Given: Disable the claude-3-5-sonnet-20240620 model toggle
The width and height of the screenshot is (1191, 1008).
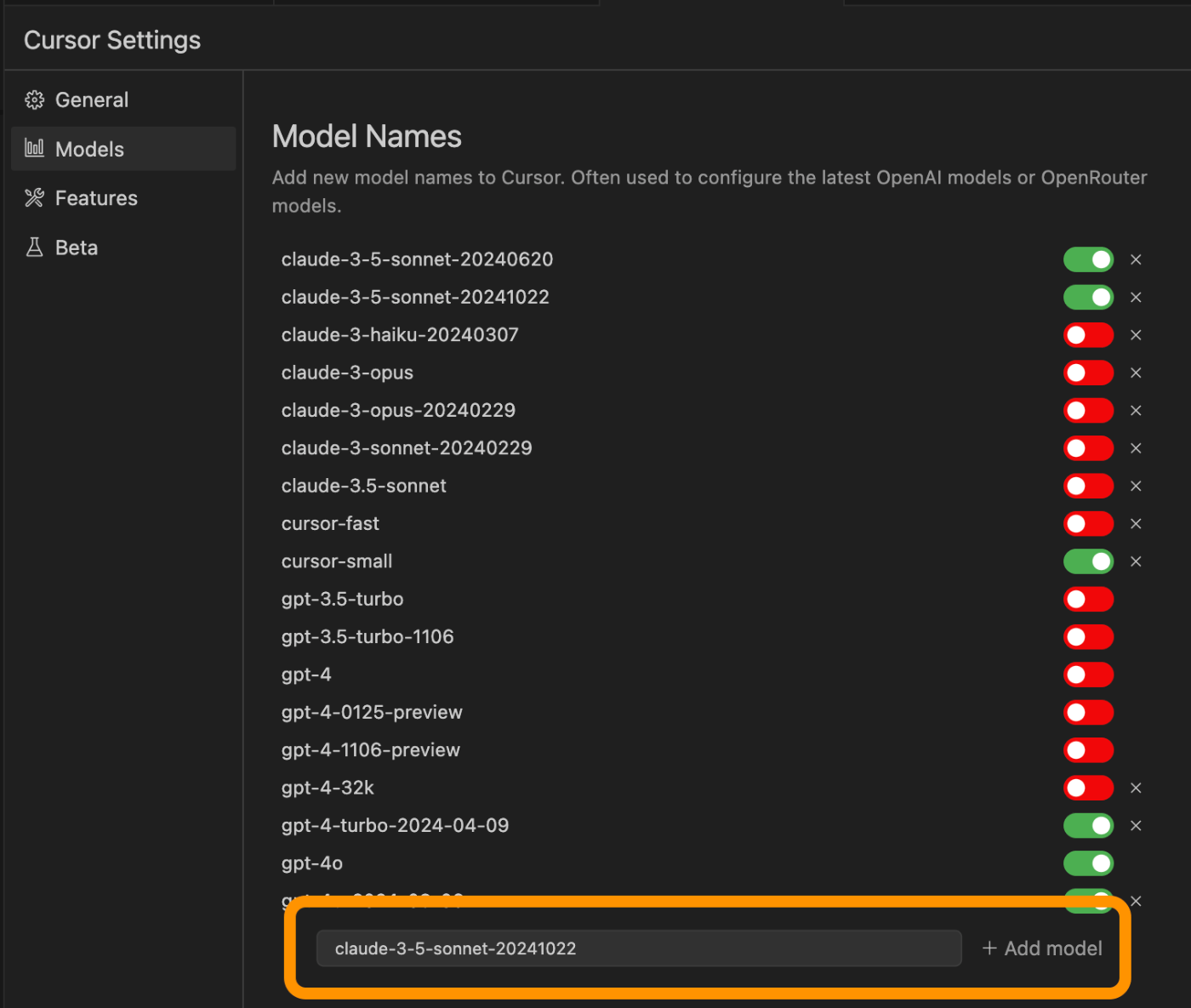Looking at the screenshot, I should [1088, 259].
